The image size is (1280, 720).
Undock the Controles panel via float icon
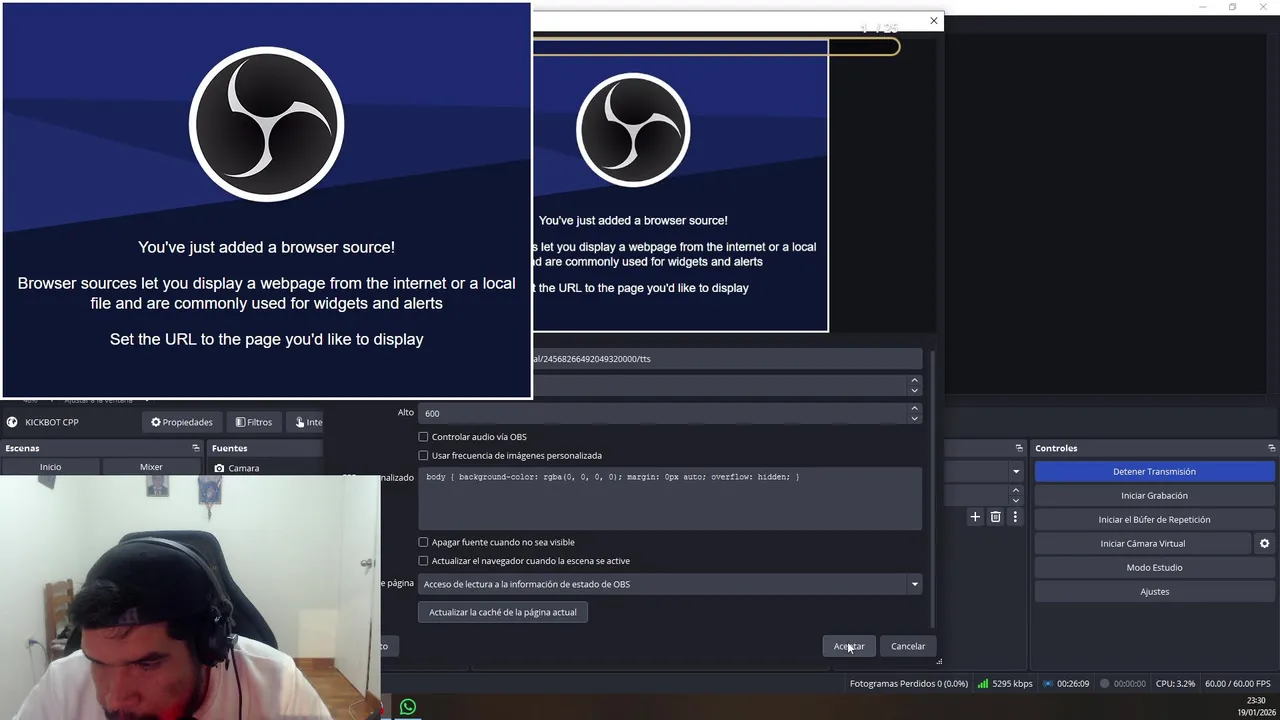(1271, 448)
